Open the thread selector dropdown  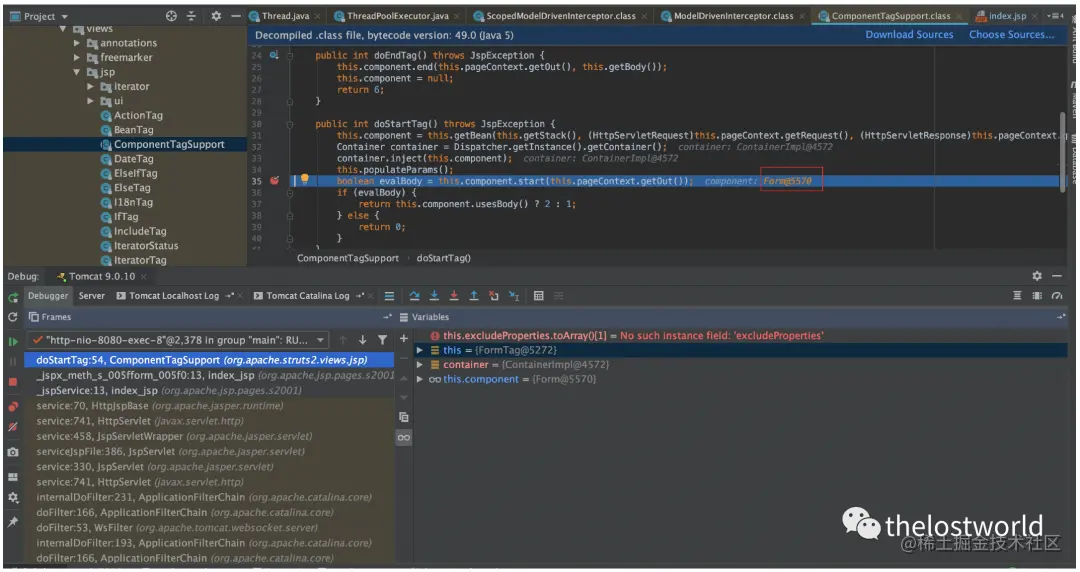tap(178, 340)
